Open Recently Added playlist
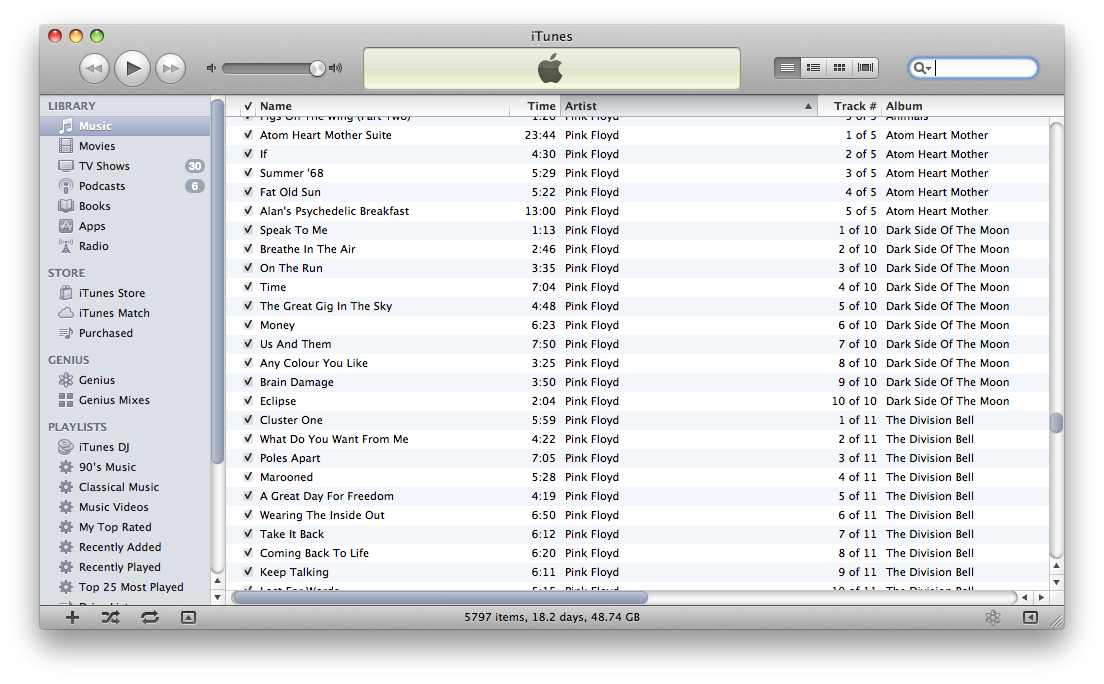Image resolution: width=1104 pixels, height=684 pixels. click(125, 547)
